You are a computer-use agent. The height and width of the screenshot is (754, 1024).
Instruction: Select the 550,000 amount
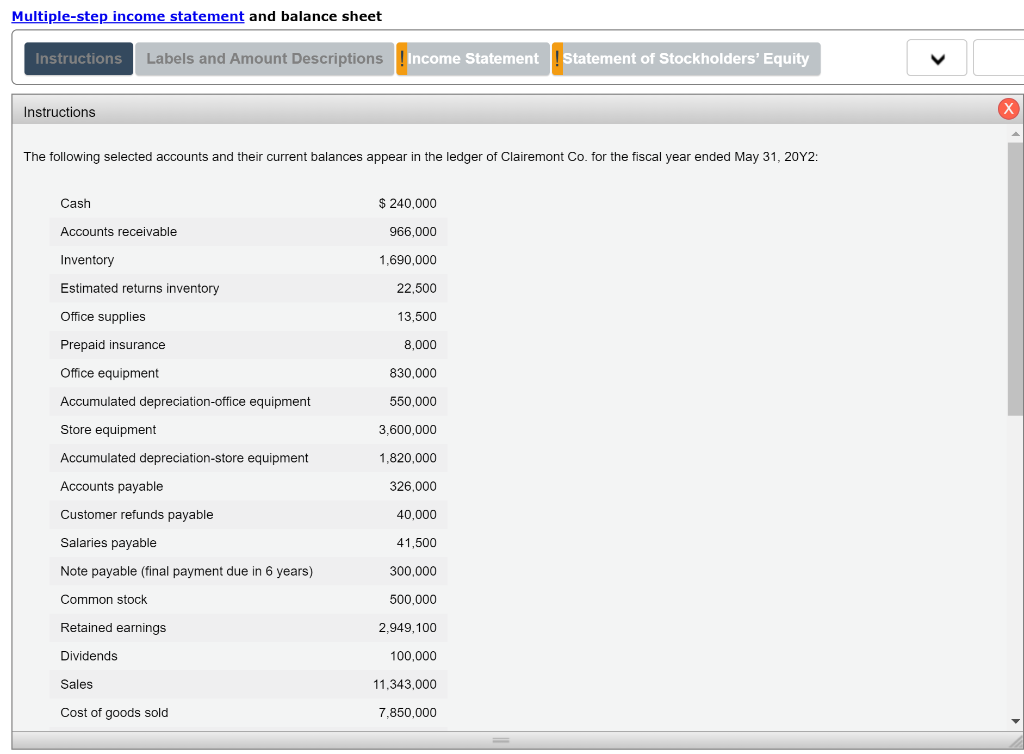coord(413,401)
